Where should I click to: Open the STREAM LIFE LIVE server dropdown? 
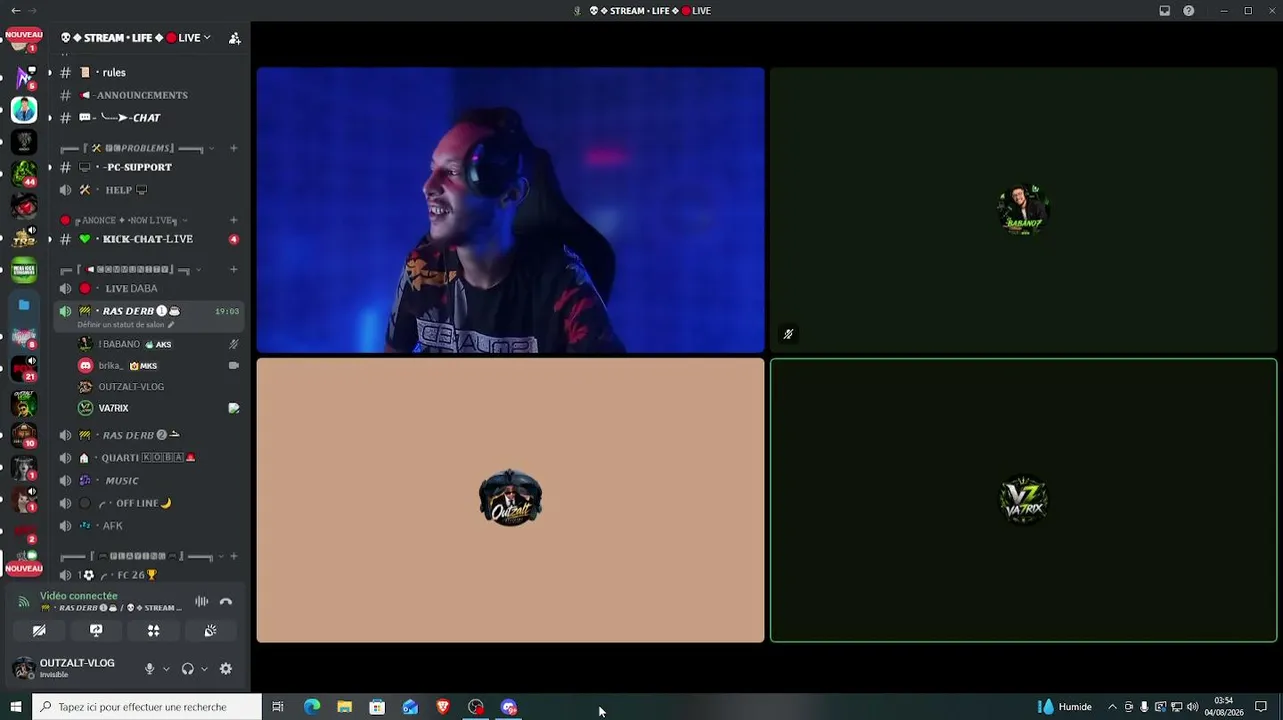(x=135, y=38)
